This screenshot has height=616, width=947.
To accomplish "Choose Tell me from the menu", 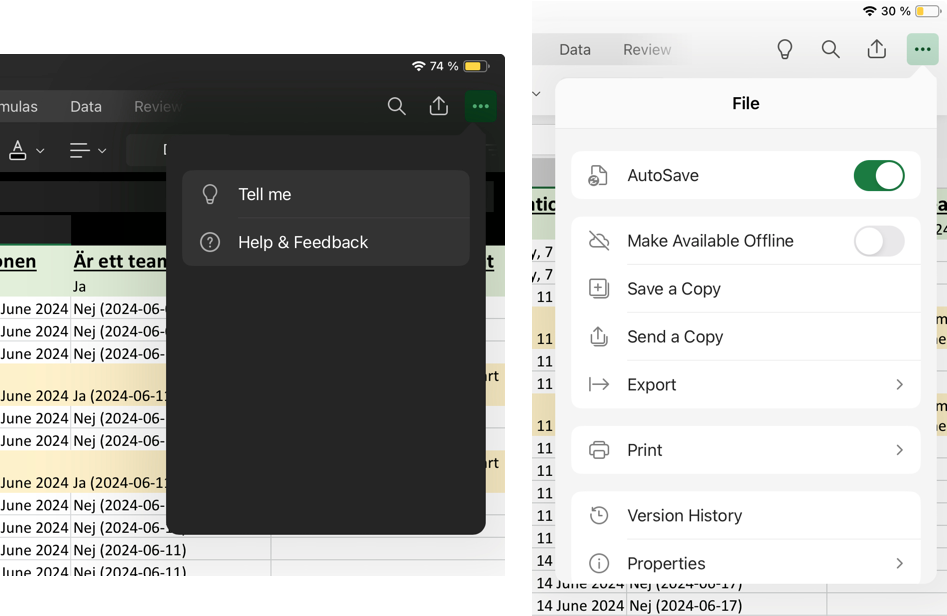I will tap(263, 194).
